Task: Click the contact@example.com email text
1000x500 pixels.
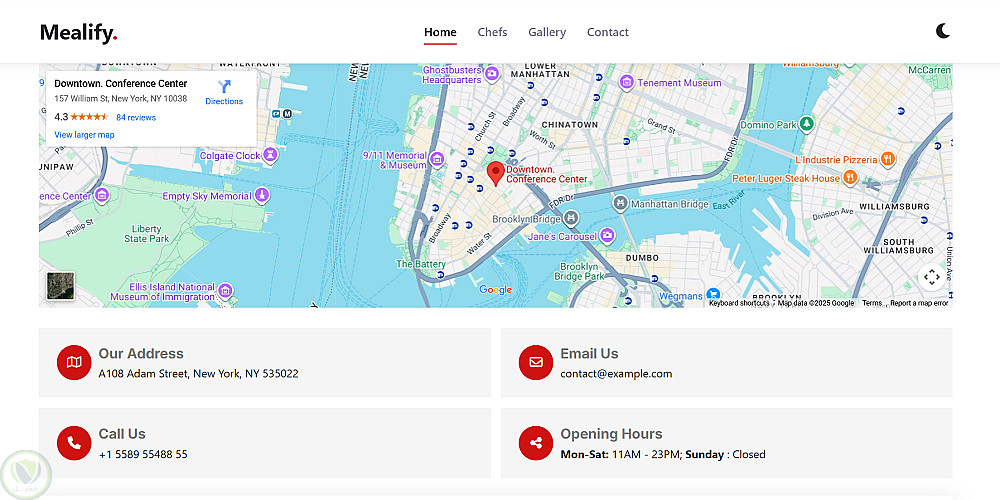Action: point(616,374)
